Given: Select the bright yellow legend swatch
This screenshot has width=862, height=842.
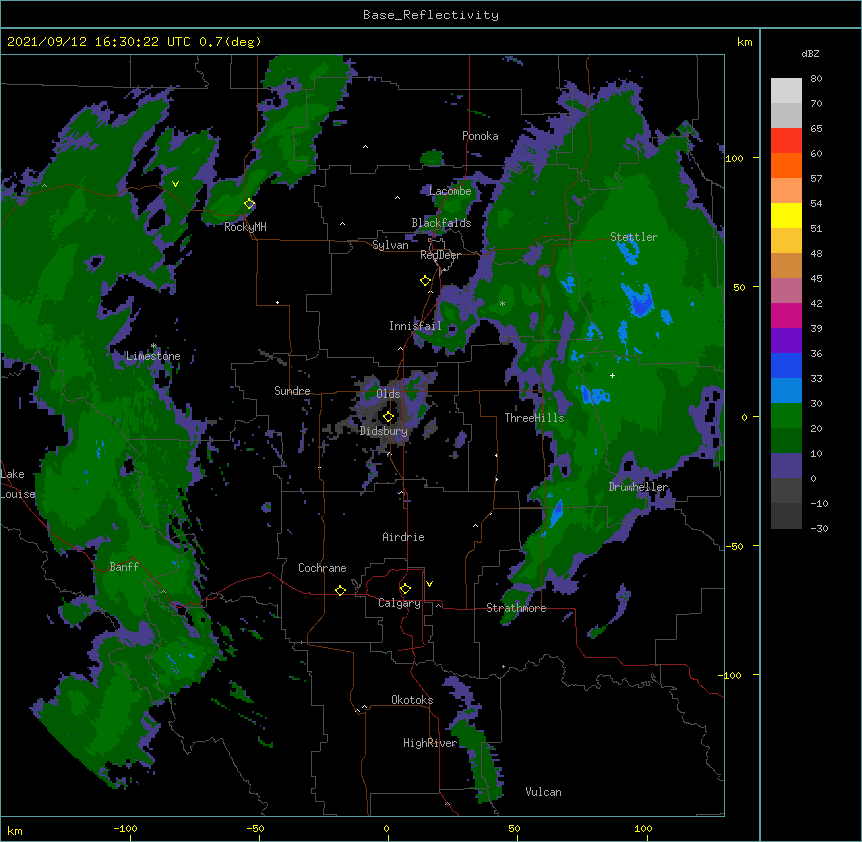Looking at the screenshot, I should tap(786, 215).
